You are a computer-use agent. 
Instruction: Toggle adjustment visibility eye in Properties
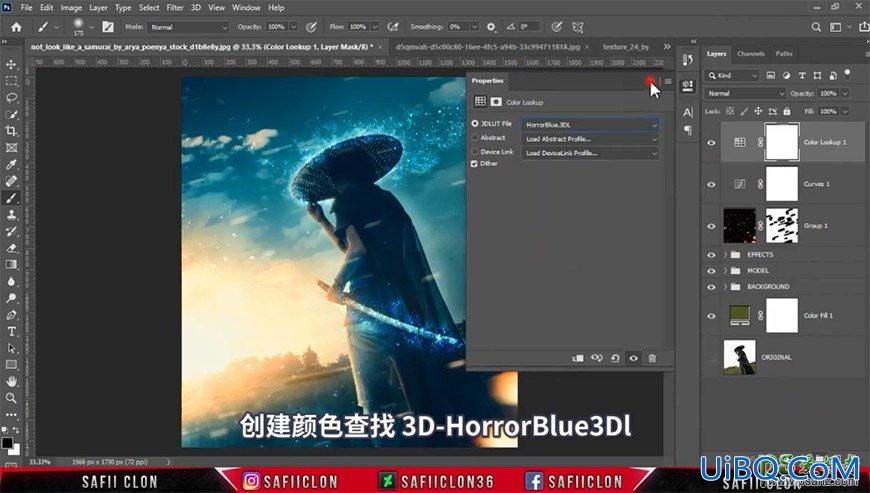tap(633, 358)
